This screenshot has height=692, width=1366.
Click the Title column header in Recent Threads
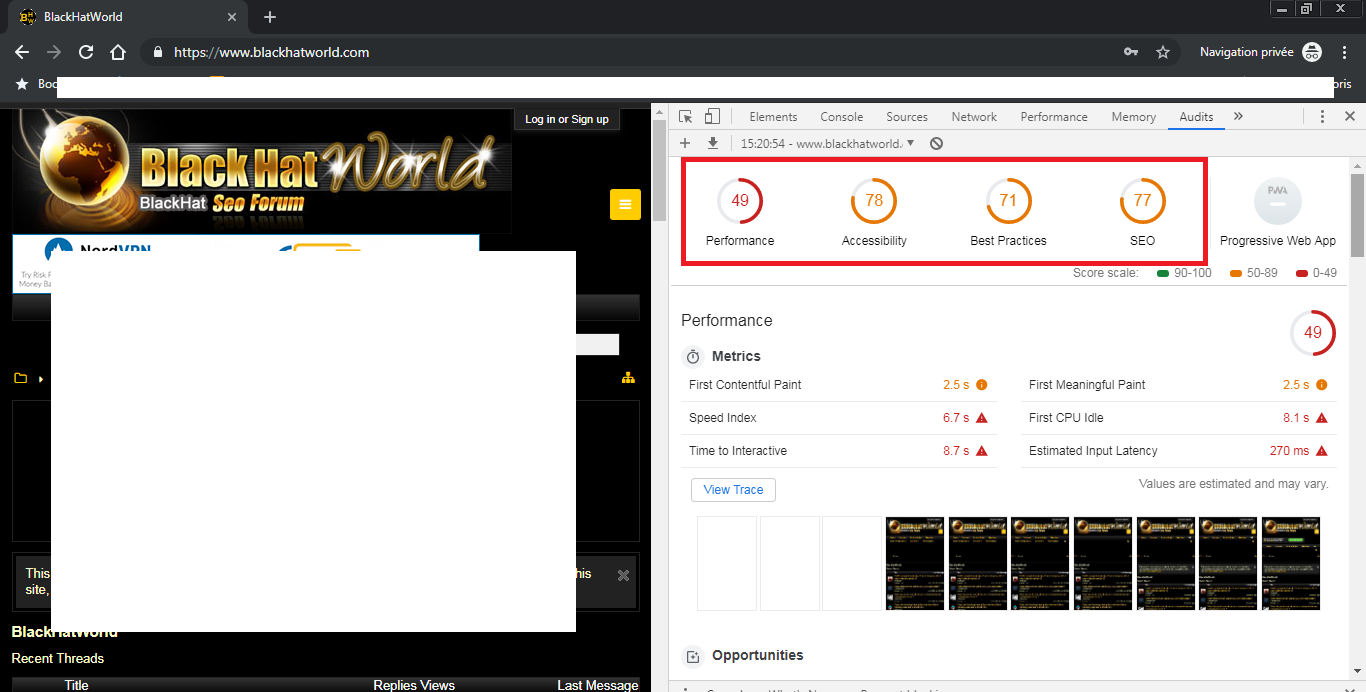point(76,685)
